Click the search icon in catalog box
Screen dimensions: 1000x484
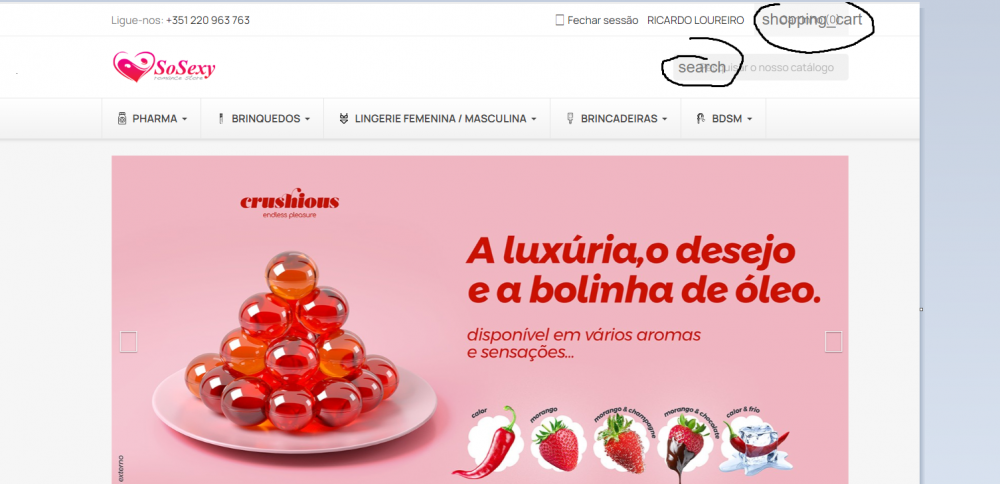coord(702,67)
